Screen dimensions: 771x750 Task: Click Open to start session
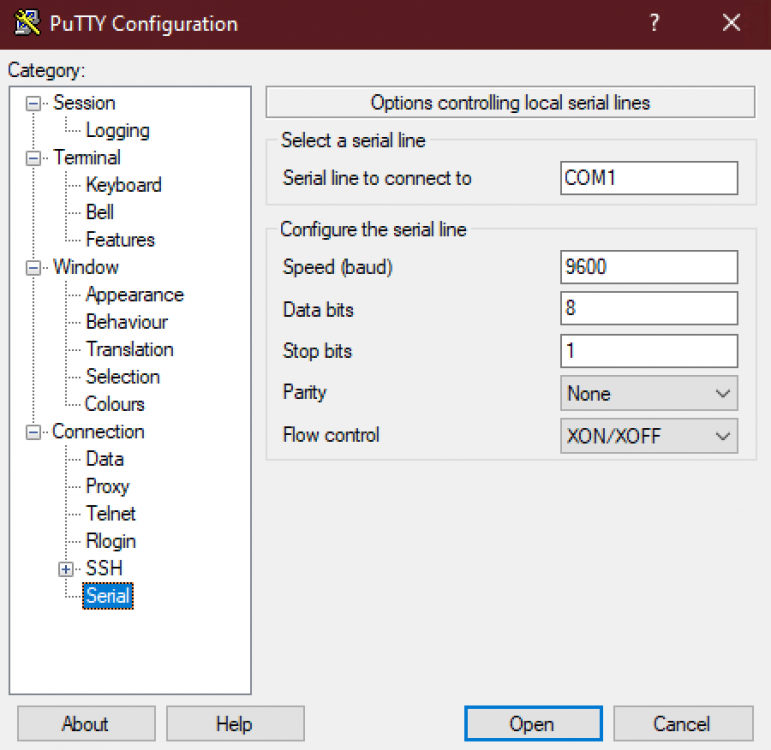tap(533, 724)
